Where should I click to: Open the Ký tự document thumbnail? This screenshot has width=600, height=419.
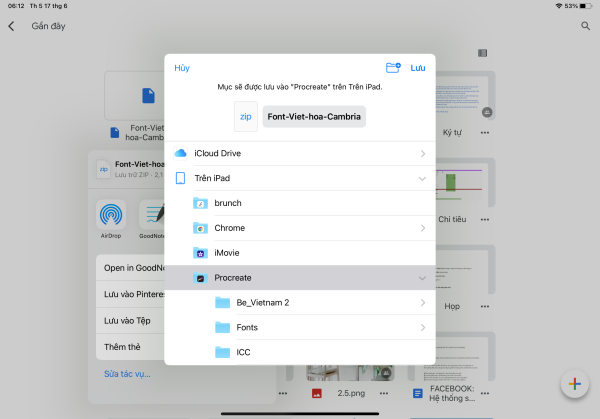465,96
